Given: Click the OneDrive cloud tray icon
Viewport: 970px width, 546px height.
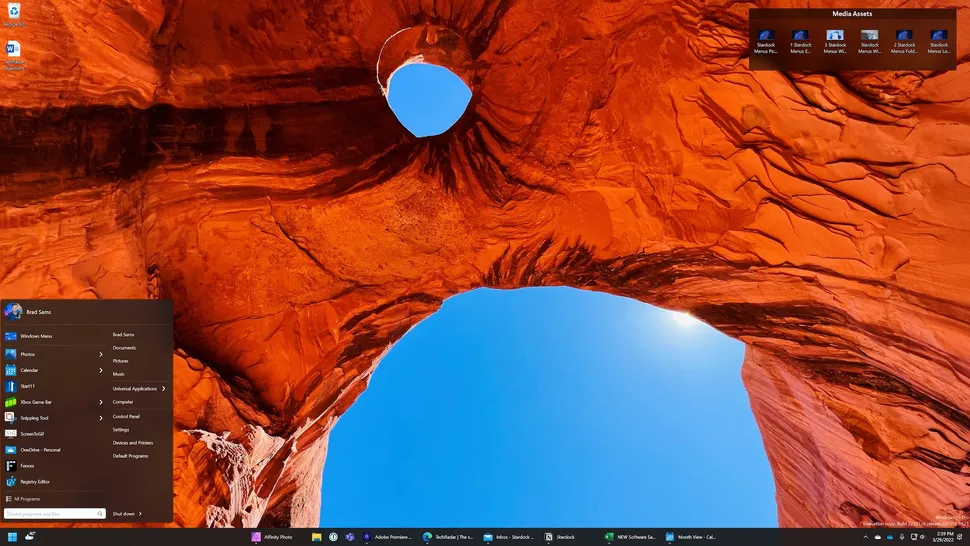Looking at the screenshot, I should (890, 537).
